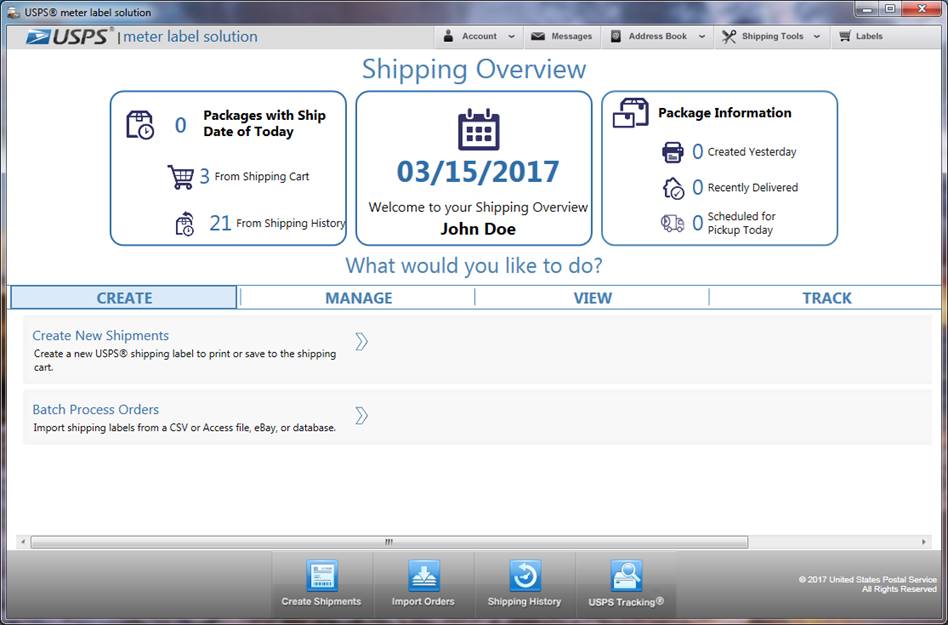Click the Create Shipments label icon
The width and height of the screenshot is (948, 625).
coord(322,575)
